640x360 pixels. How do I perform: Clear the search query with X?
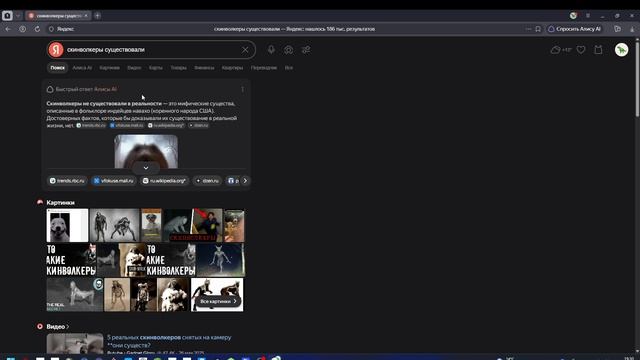click(x=245, y=50)
